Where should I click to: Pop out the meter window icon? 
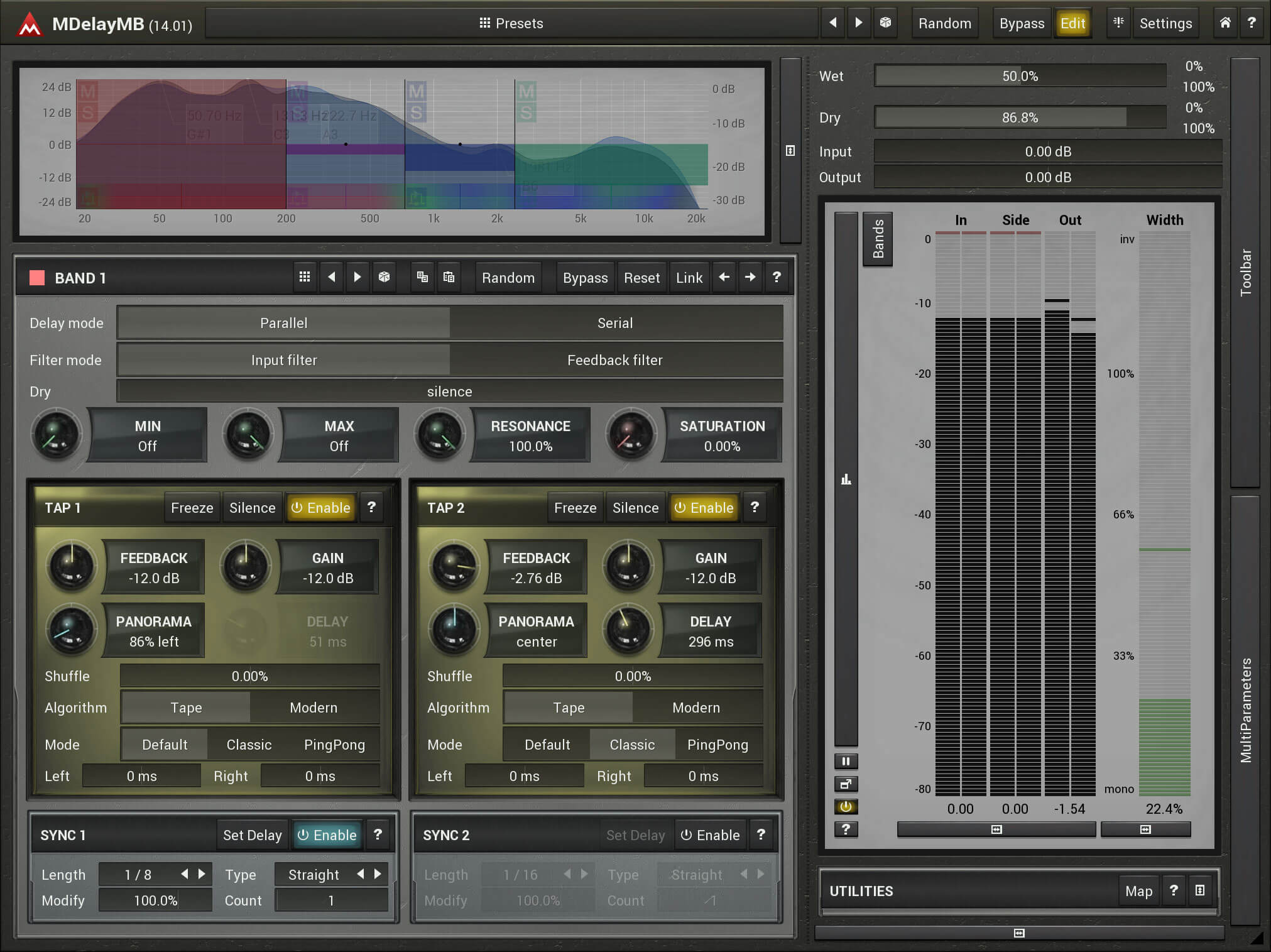point(846,784)
